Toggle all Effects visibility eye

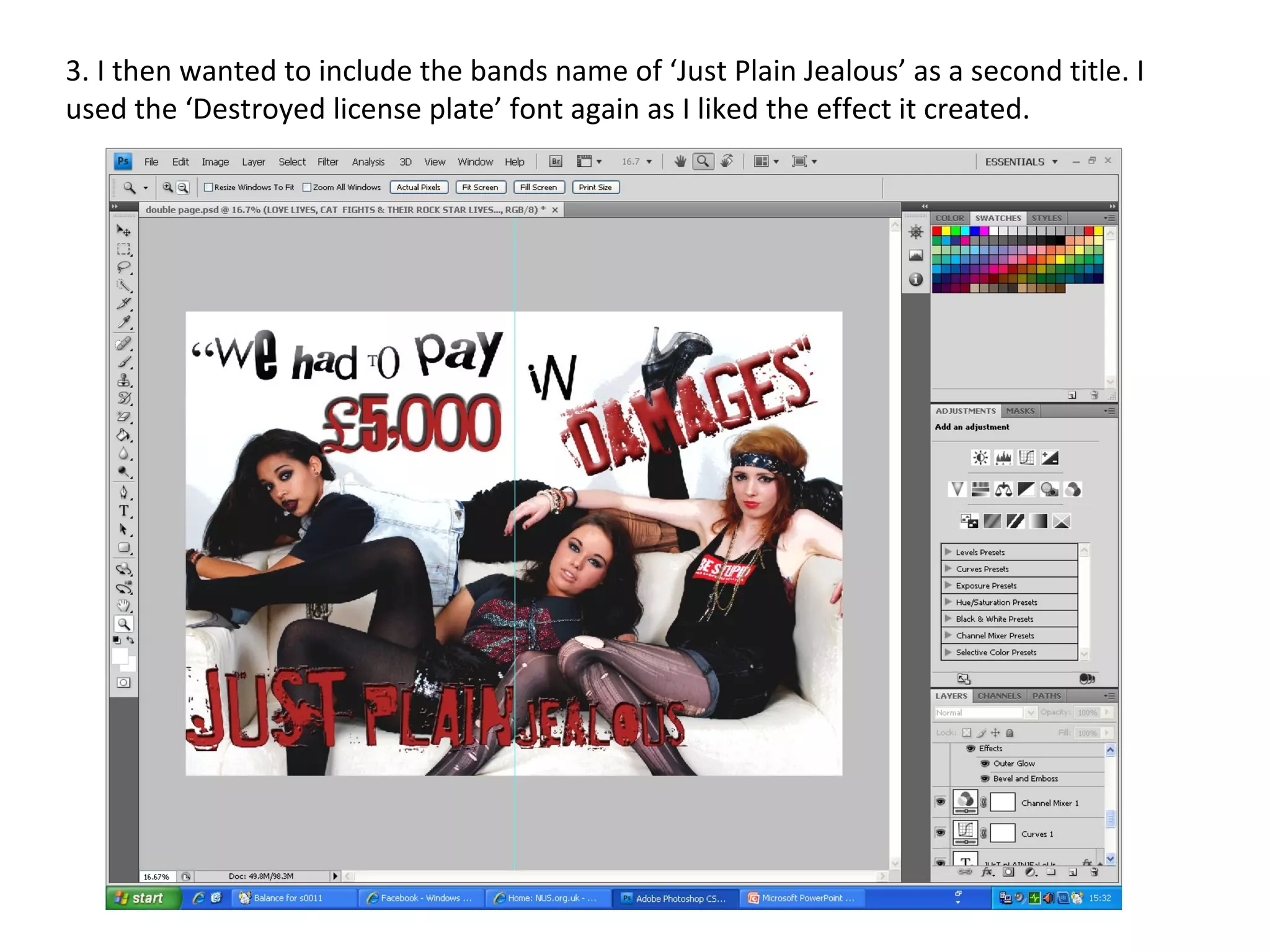[970, 749]
